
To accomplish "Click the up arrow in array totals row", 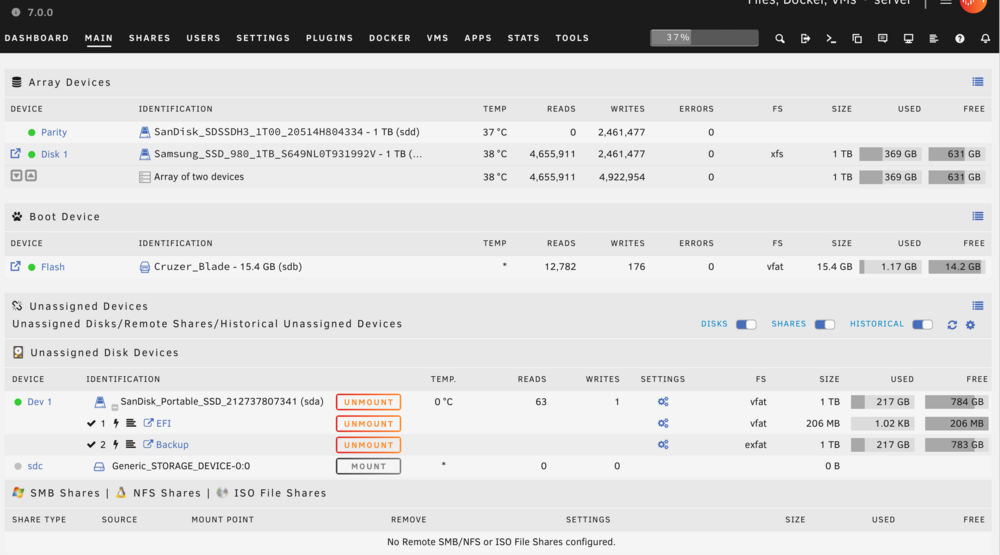I will 31,175.
